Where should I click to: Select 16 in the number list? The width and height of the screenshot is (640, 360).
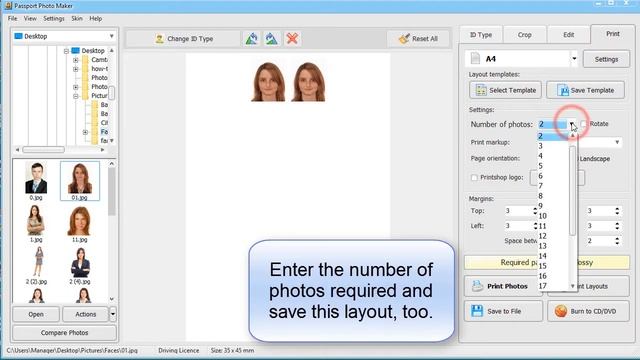[553, 276]
